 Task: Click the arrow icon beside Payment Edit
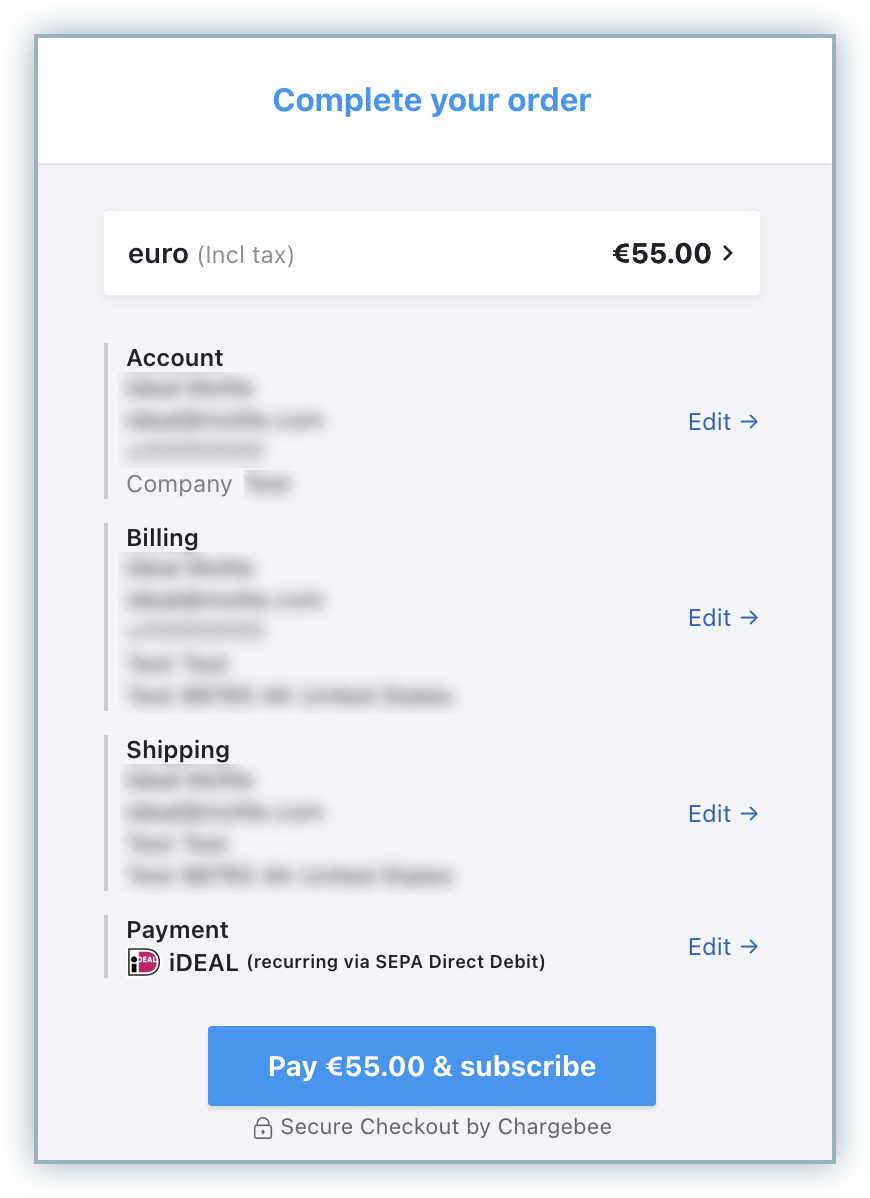pos(749,947)
